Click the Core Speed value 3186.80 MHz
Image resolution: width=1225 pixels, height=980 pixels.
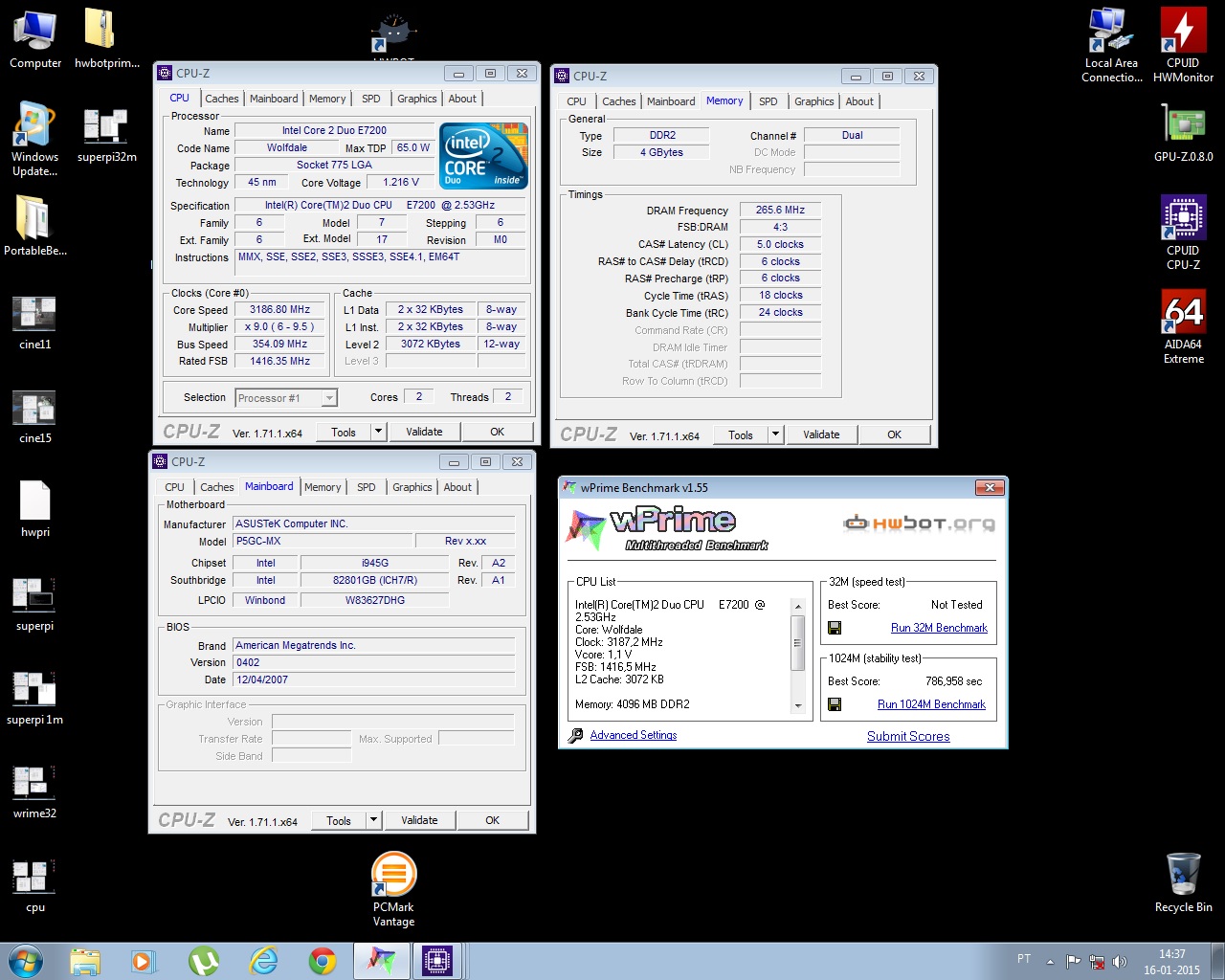[x=280, y=310]
